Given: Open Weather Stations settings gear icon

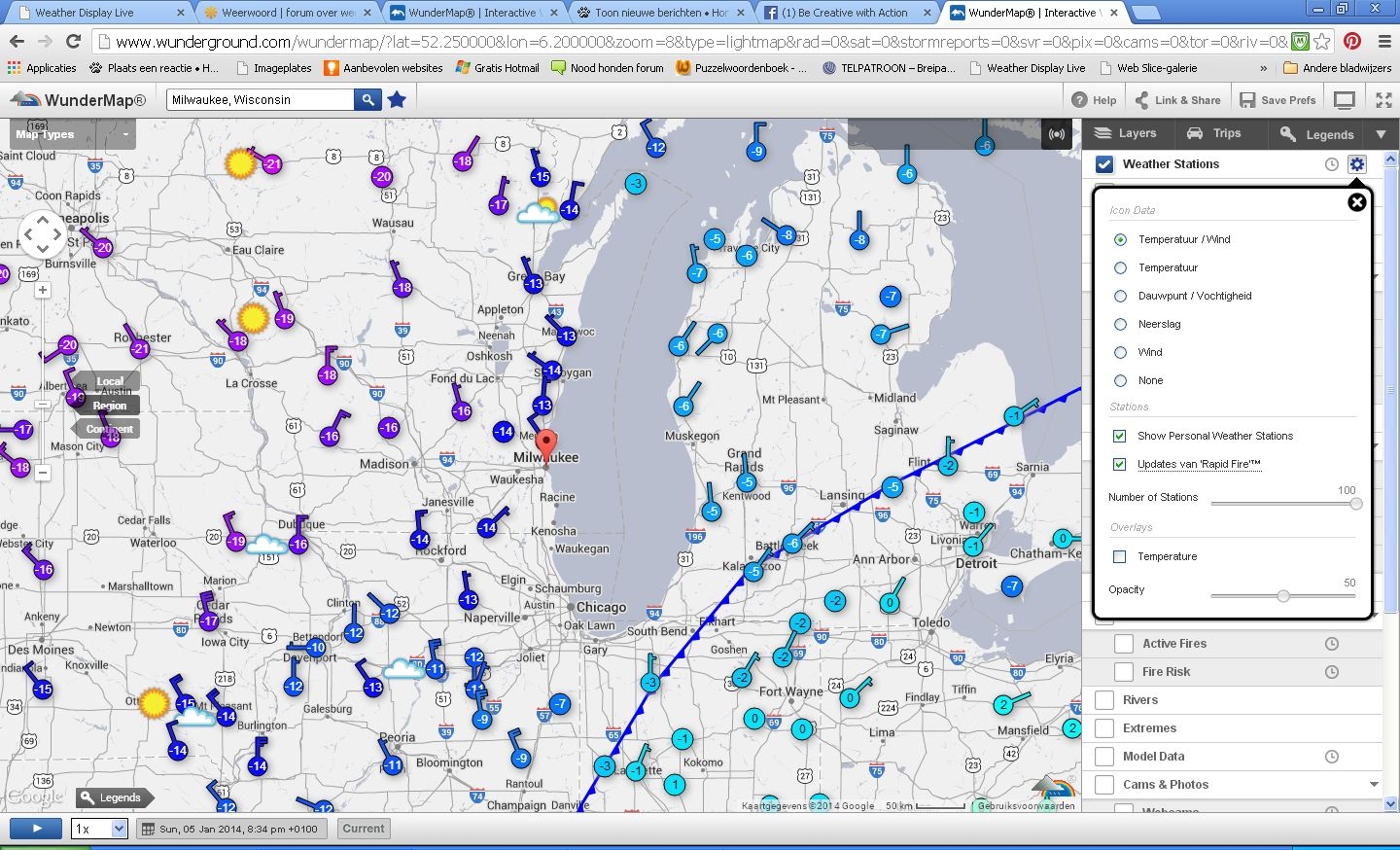Looking at the screenshot, I should [x=1357, y=164].
